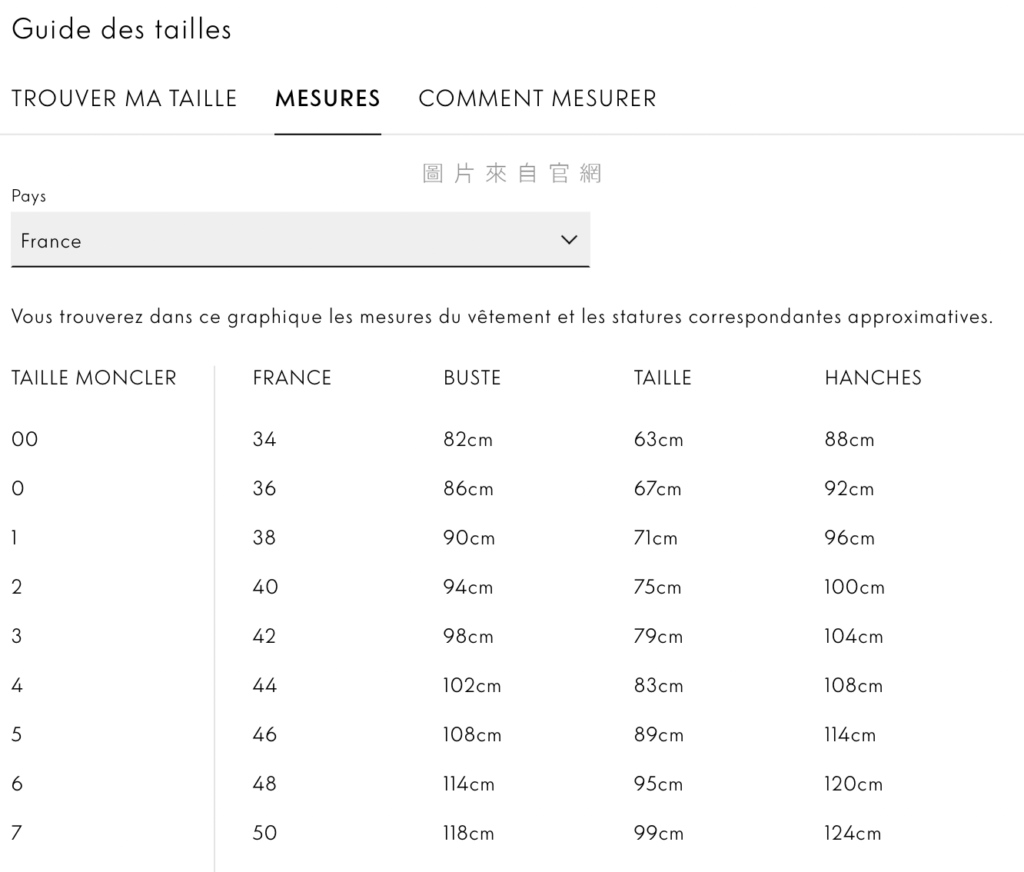Open the TROUVER MA TAILLE tab
1024x872 pixels.
pos(124,99)
